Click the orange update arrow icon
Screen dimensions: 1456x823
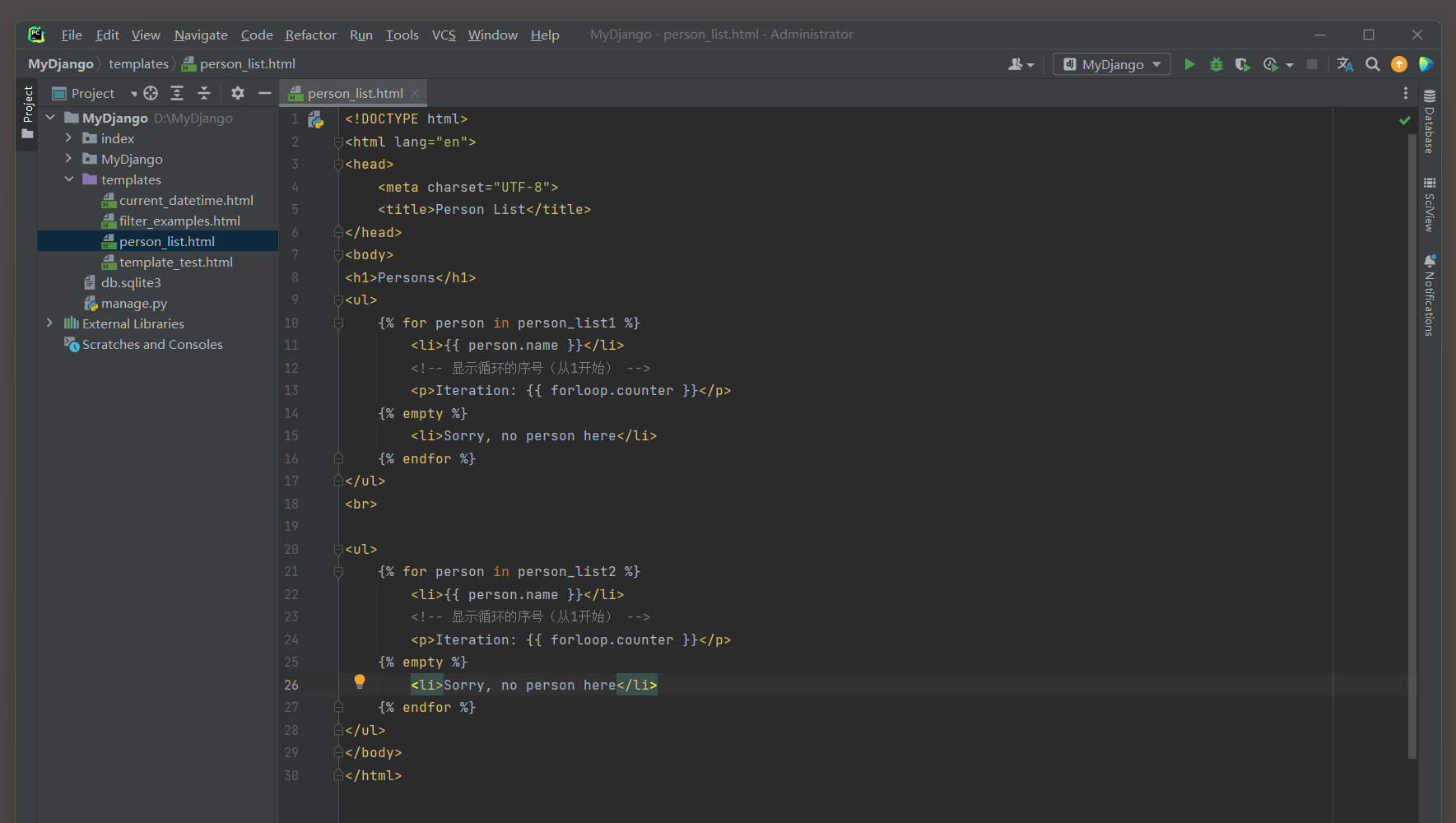tap(1399, 64)
